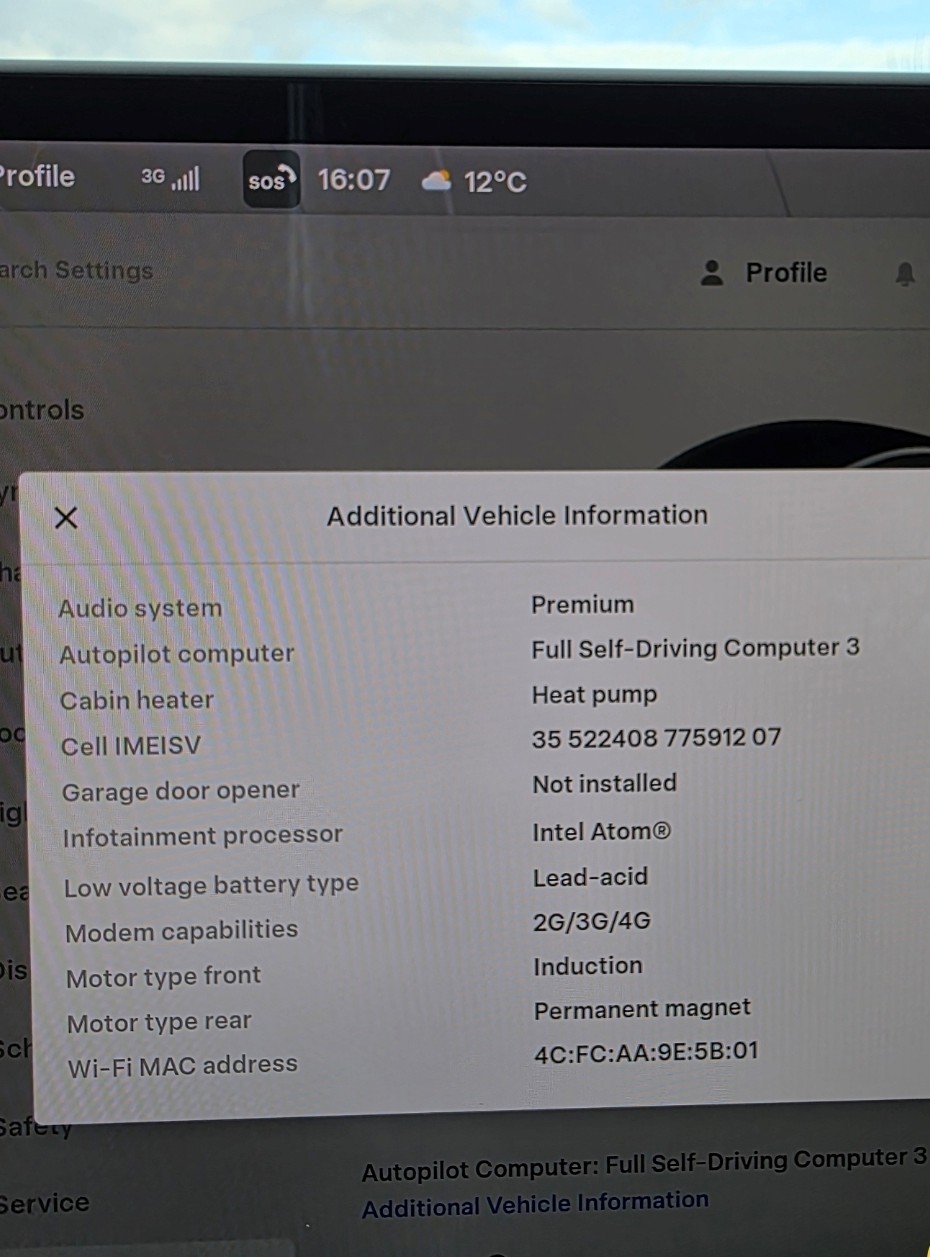Open notifications via the bell icon

[x=904, y=274]
